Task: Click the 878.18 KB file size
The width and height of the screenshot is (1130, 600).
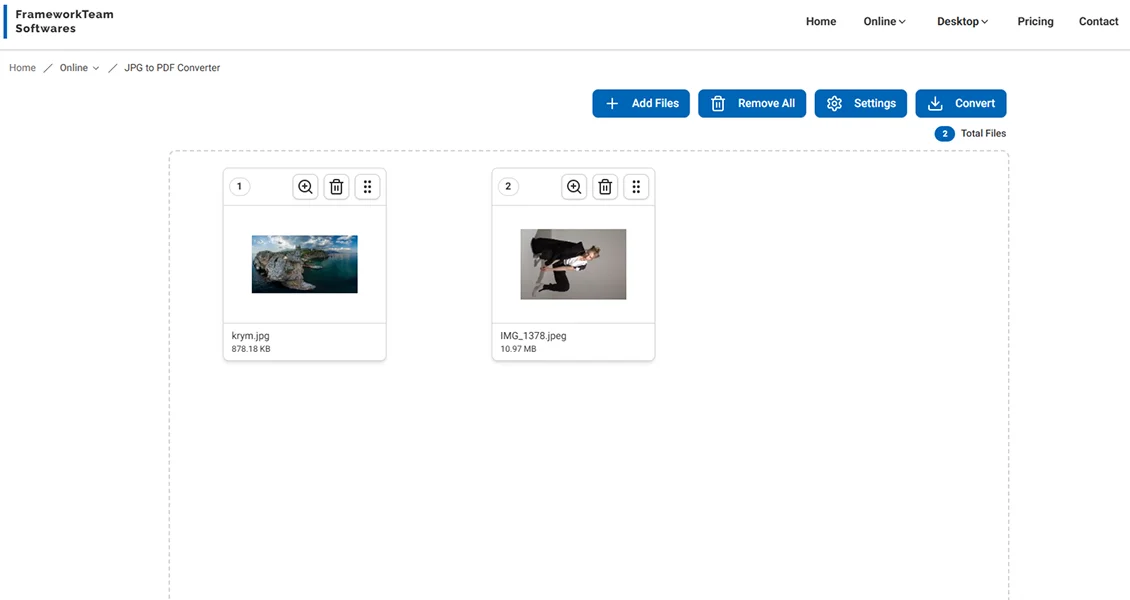Action: click(251, 349)
